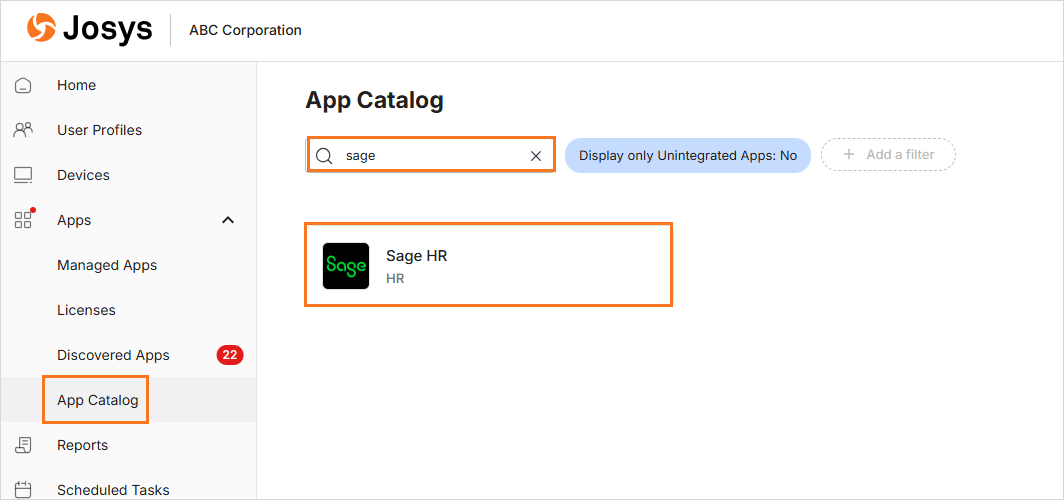Collapse the Apps menu chevron
The height and width of the screenshot is (500, 1064).
pyautogui.click(x=229, y=220)
